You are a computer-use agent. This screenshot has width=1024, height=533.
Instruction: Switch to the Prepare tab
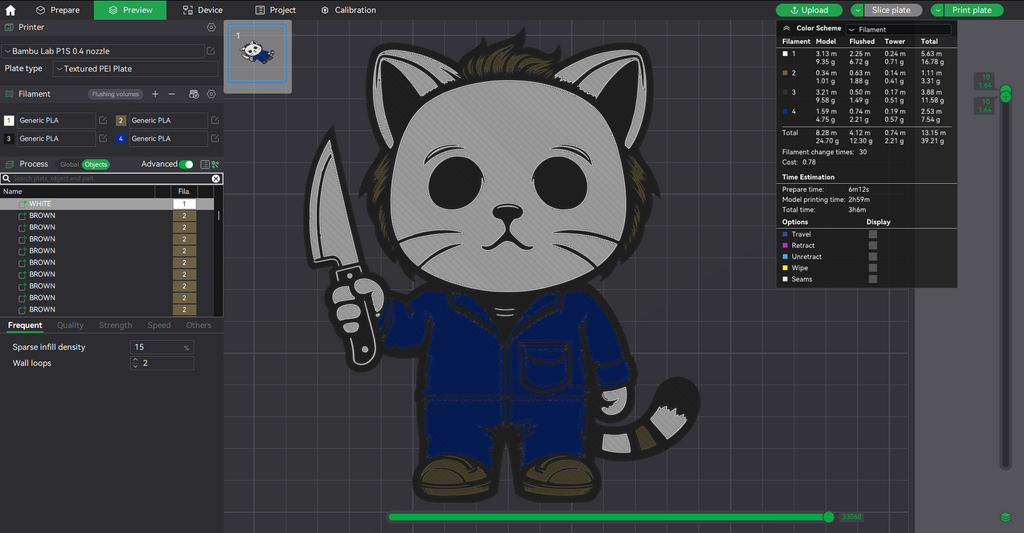[x=57, y=10]
